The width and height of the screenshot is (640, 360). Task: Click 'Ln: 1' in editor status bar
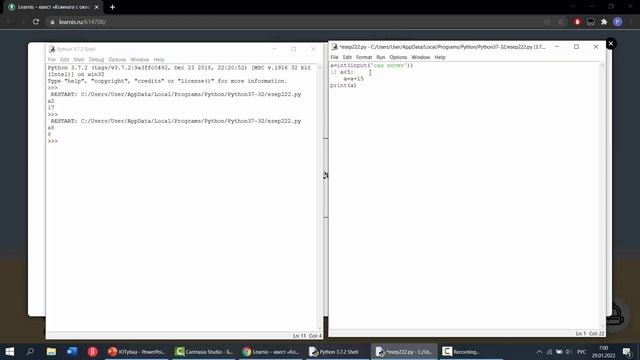point(580,333)
